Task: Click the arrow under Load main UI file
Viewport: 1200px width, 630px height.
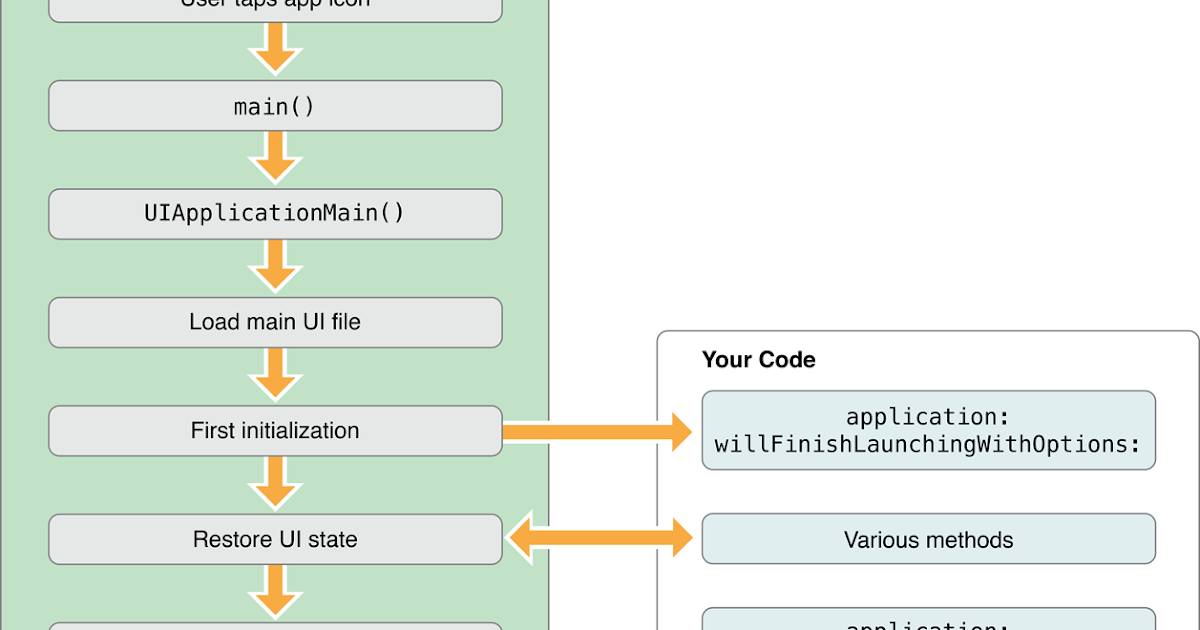Action: (275, 375)
